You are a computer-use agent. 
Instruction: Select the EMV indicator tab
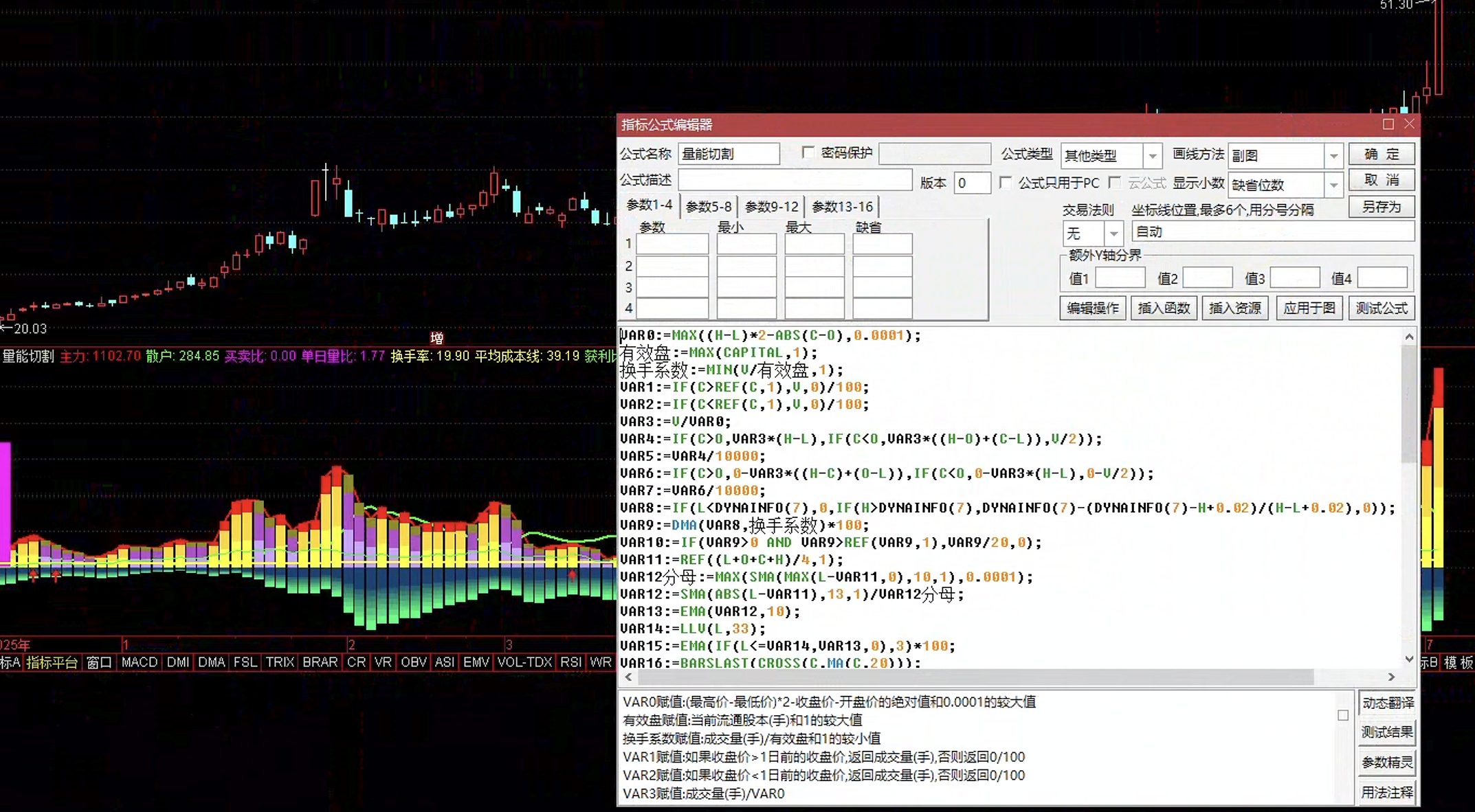[x=476, y=662]
